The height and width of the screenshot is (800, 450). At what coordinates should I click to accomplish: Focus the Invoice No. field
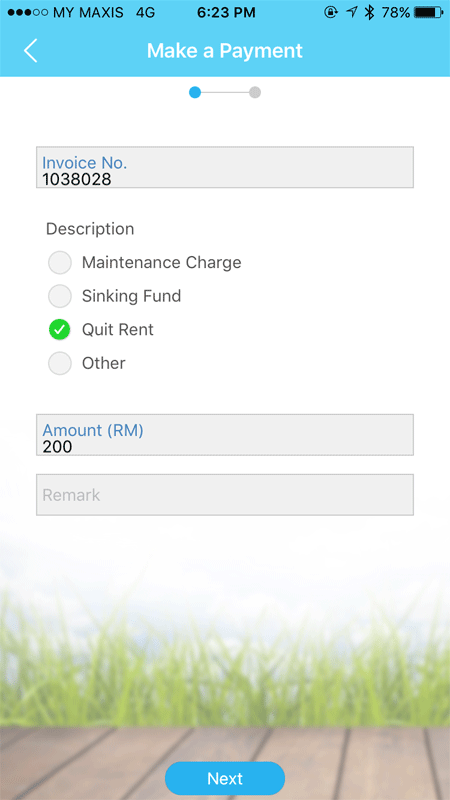(224, 167)
